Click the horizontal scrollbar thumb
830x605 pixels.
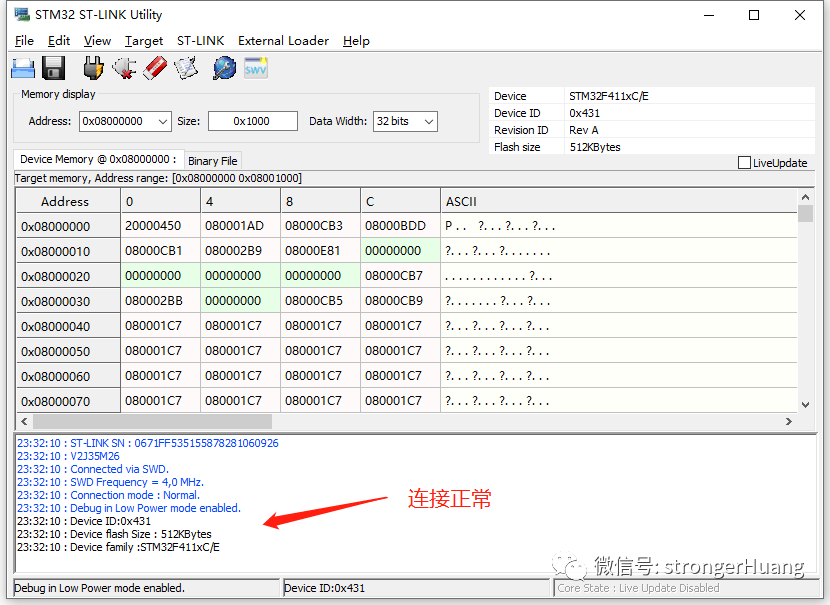tap(152, 421)
